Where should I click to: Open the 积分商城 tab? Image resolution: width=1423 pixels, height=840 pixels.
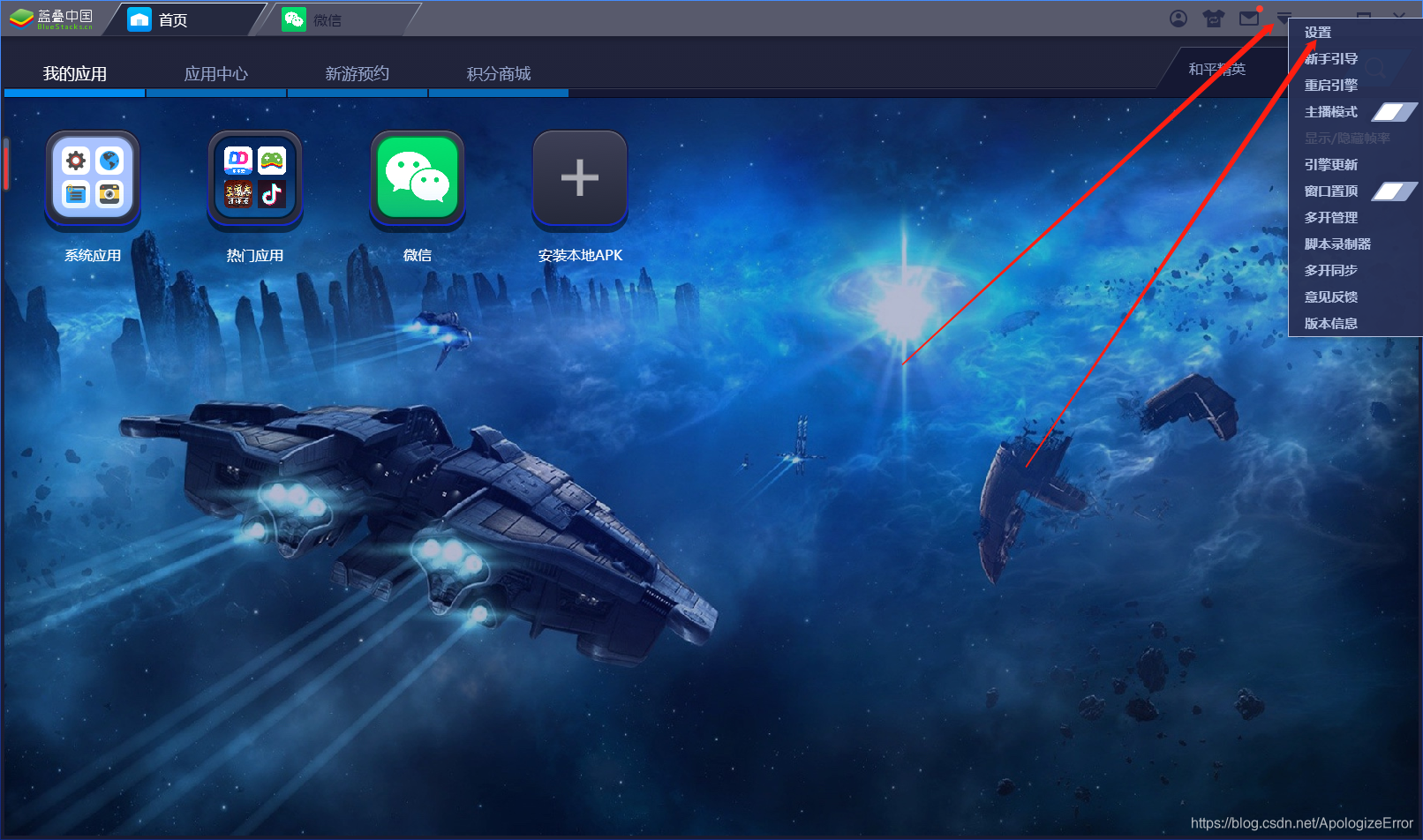(499, 74)
